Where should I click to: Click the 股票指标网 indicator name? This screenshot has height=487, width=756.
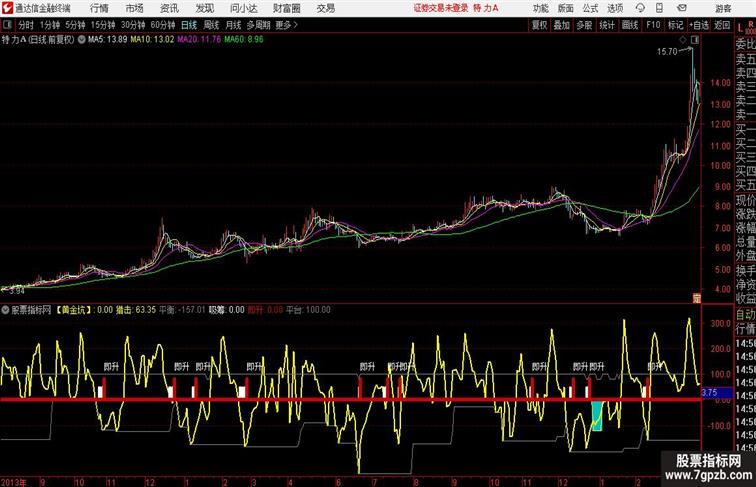pyautogui.click(x=31, y=310)
